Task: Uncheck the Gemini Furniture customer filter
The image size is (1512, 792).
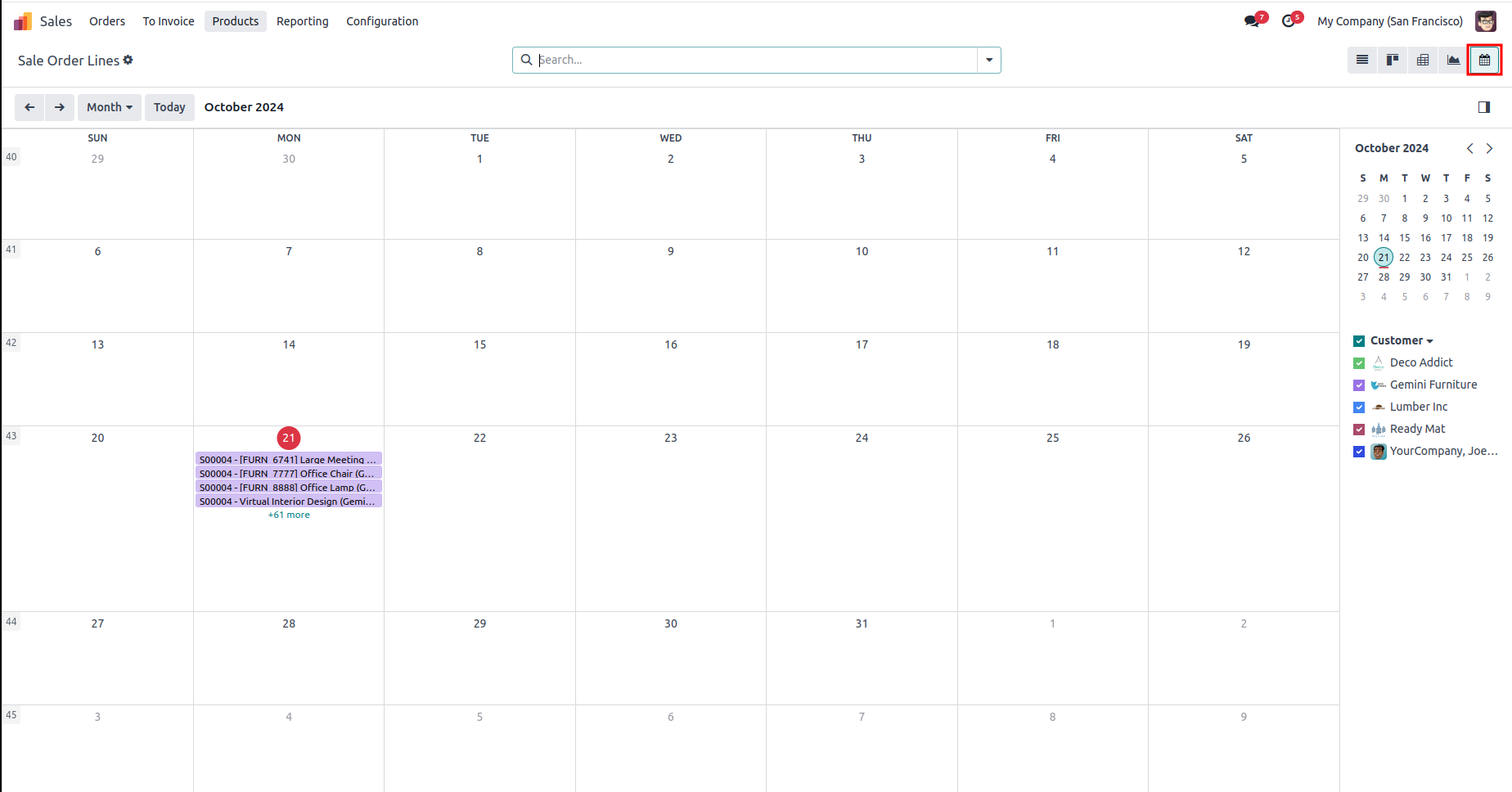Action: (1359, 385)
